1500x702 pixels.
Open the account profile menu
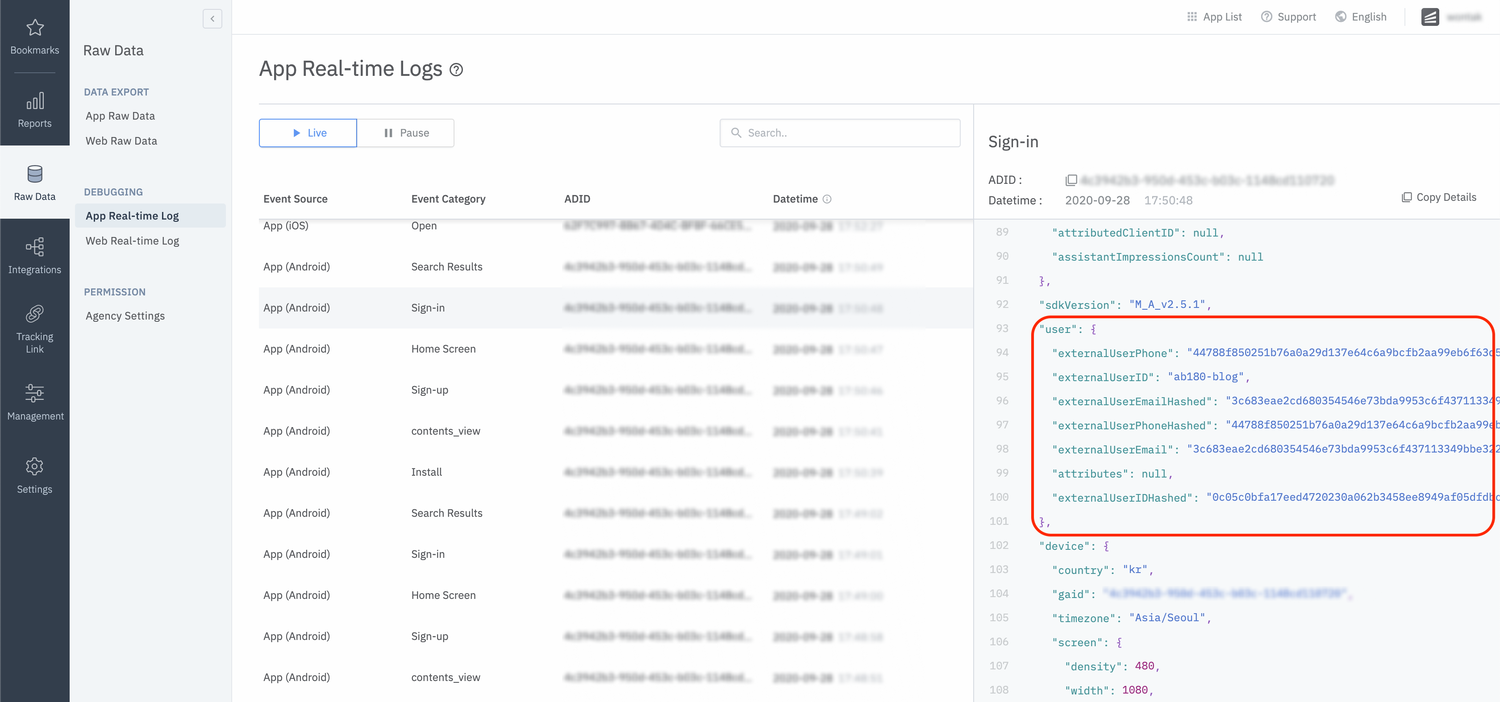[1452, 17]
